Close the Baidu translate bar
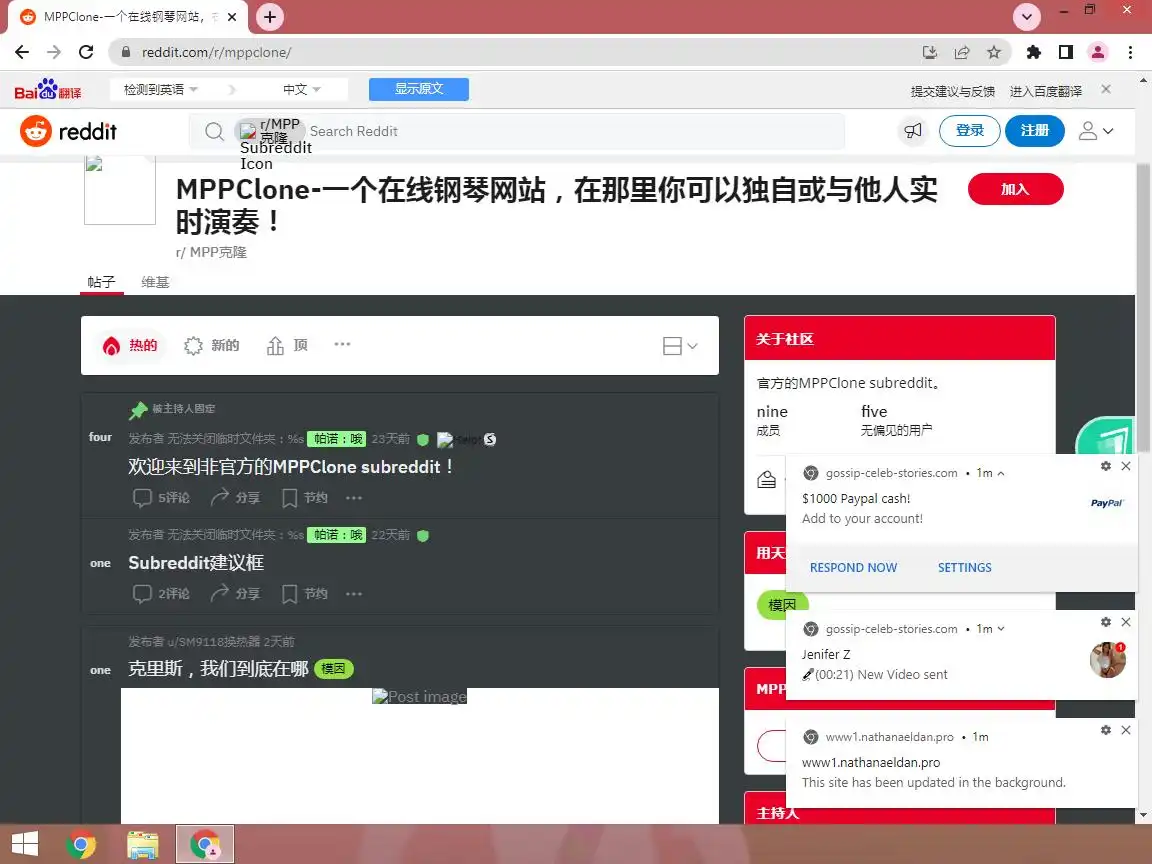Image resolution: width=1152 pixels, height=864 pixels. [x=1106, y=89]
